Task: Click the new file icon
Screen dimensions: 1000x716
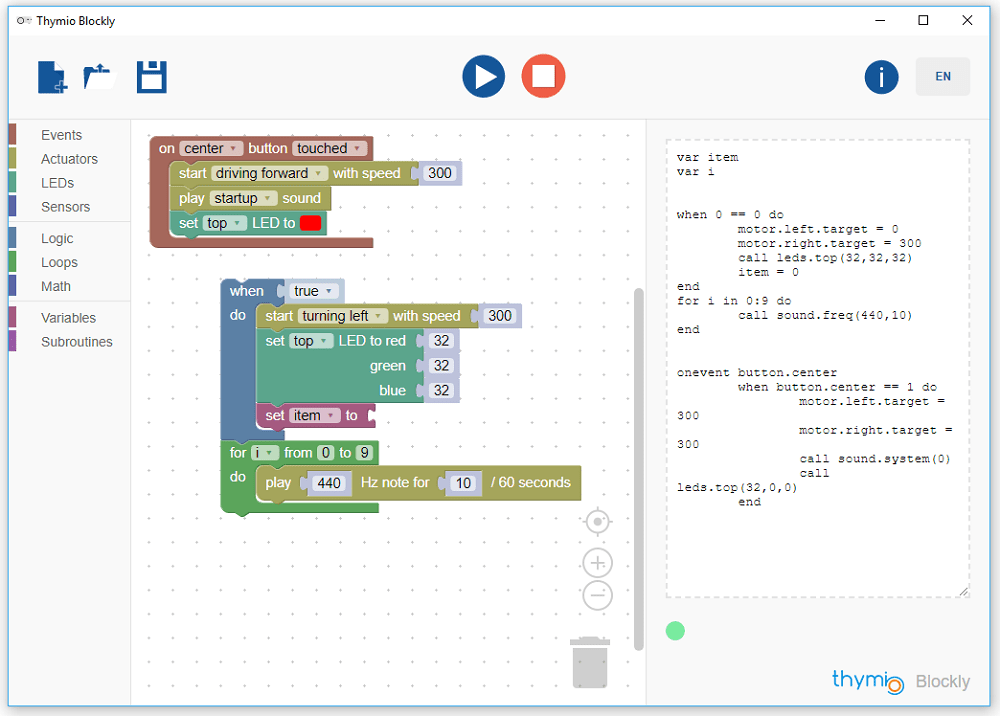Action: [x=52, y=77]
